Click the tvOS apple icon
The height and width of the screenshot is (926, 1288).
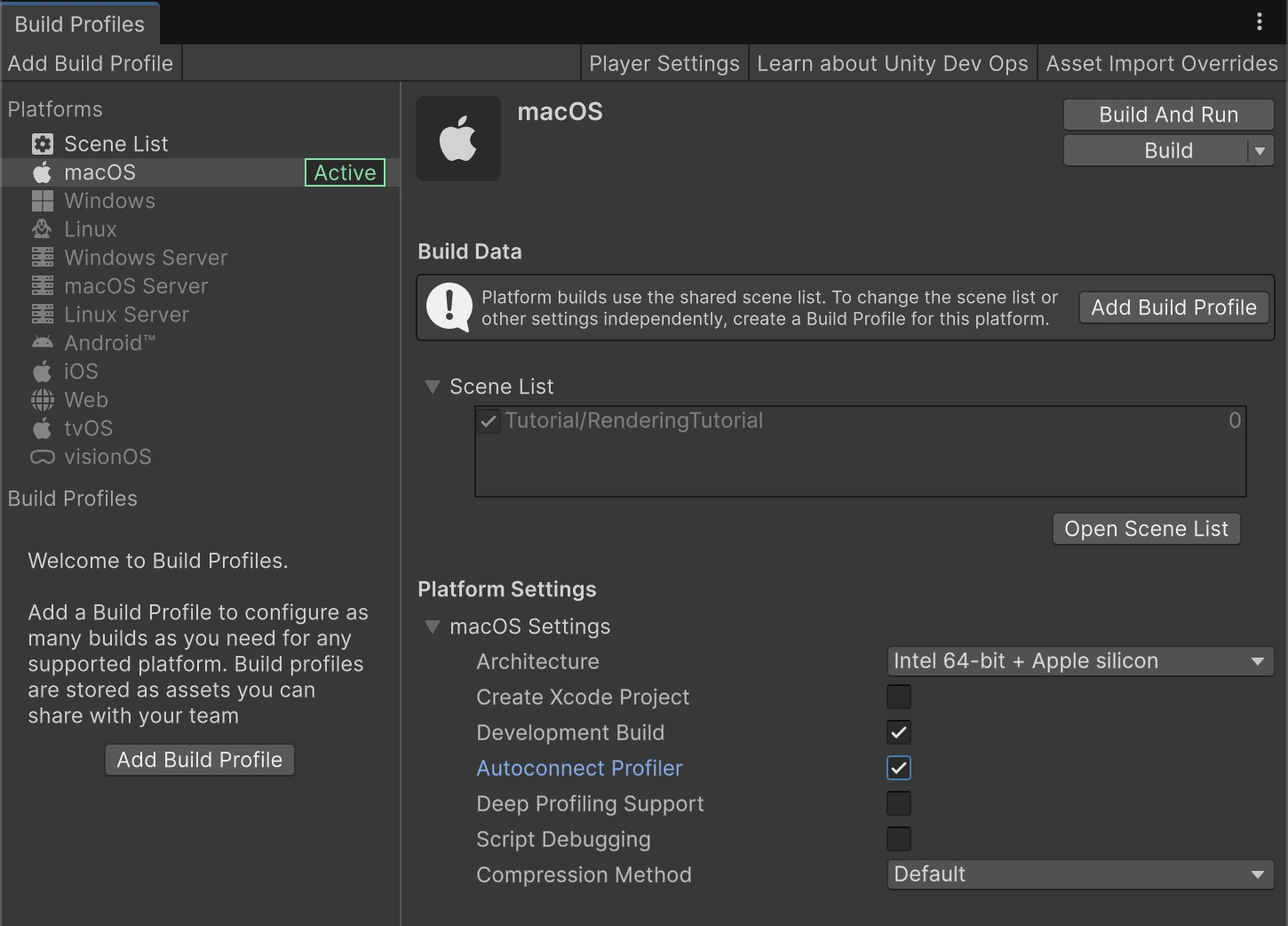[43, 428]
